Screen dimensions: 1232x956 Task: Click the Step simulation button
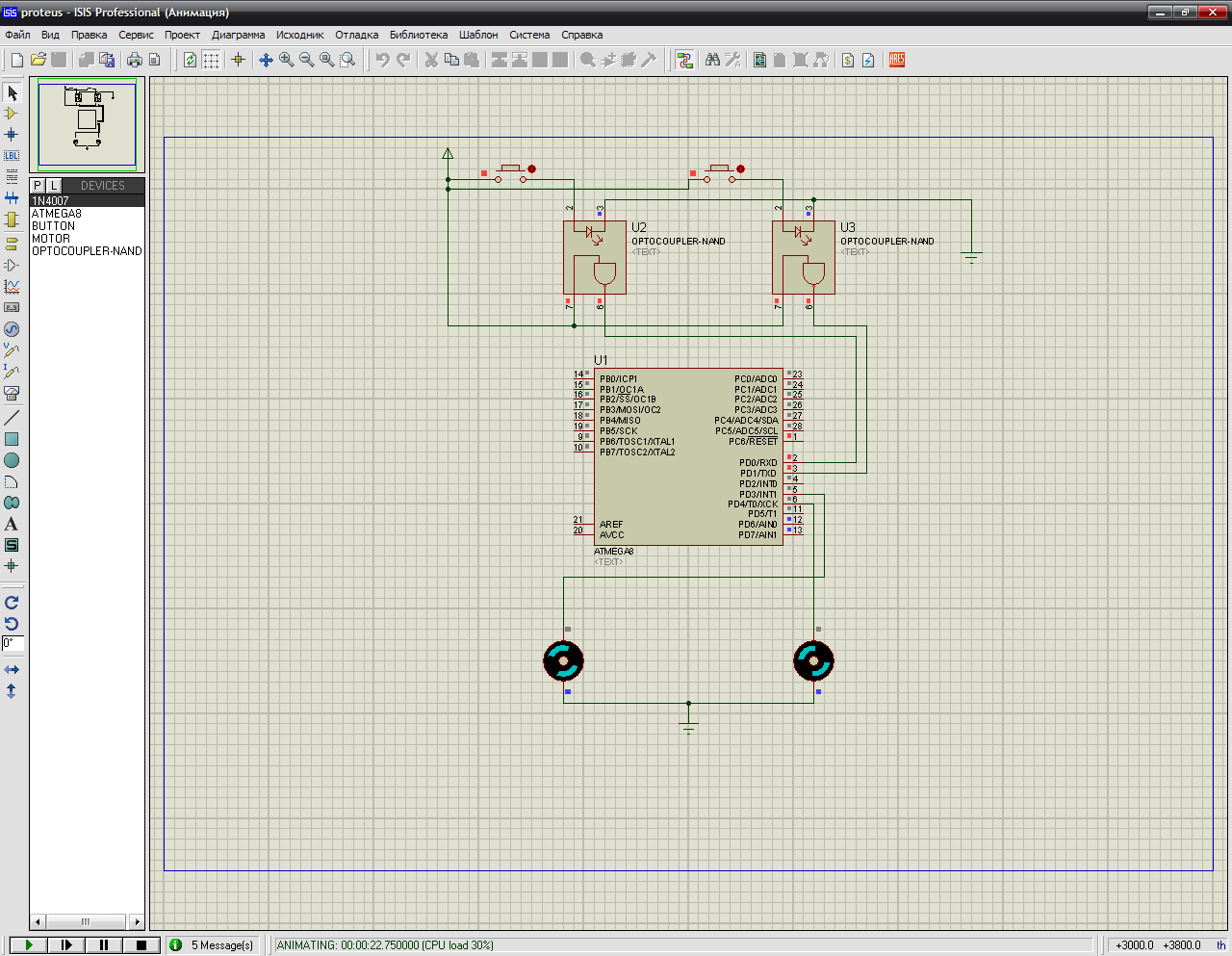coord(66,945)
